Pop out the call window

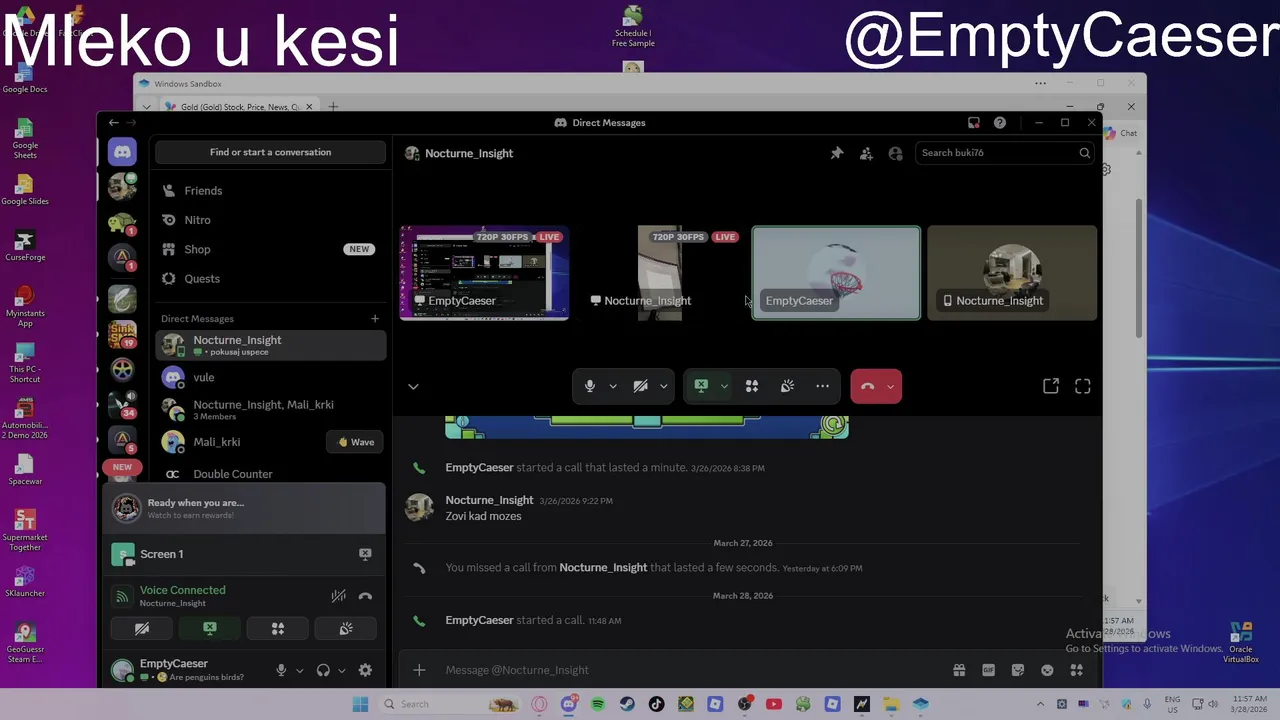1051,386
